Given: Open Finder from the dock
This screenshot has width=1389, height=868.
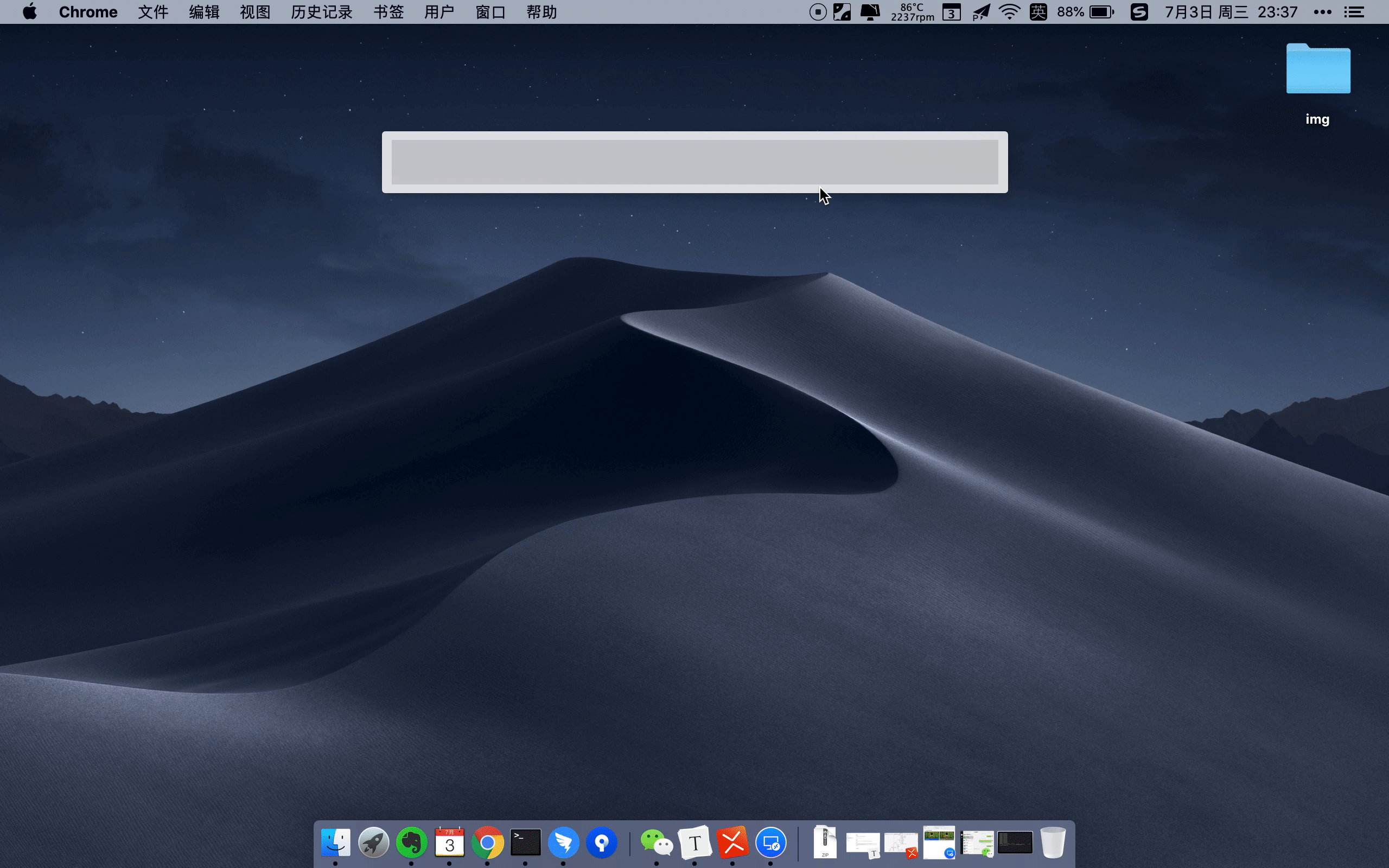Looking at the screenshot, I should [x=335, y=843].
